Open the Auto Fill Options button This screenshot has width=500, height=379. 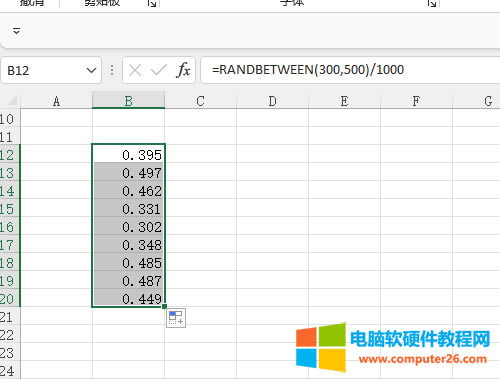(176, 318)
